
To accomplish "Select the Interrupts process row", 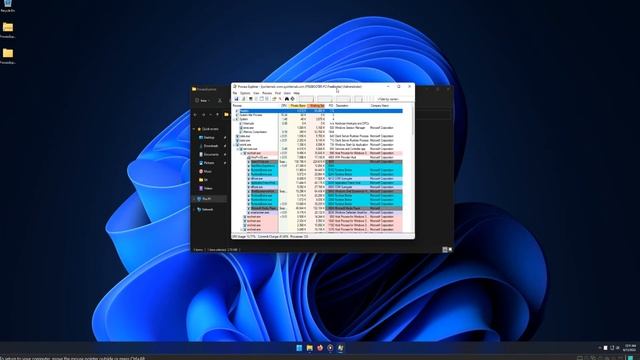I will (318, 123).
